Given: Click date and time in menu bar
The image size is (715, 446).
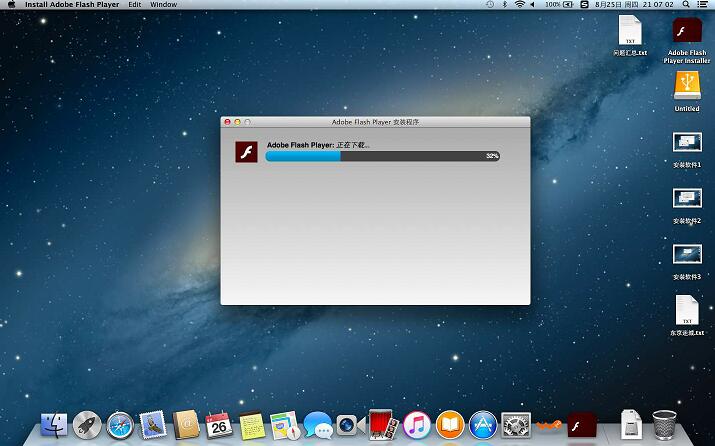Looking at the screenshot, I should (x=634, y=5).
